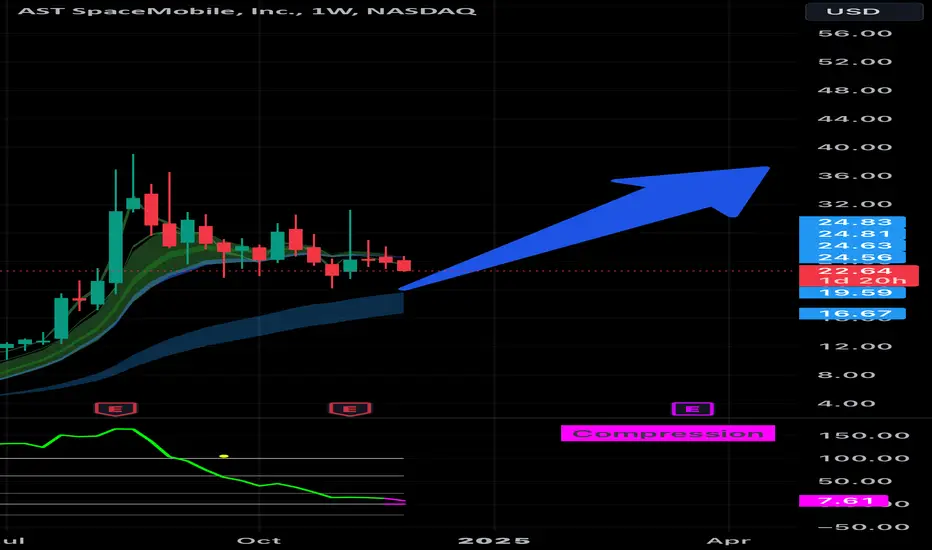Open the first red earnings E marker
This screenshot has width=932, height=550.
point(116,409)
